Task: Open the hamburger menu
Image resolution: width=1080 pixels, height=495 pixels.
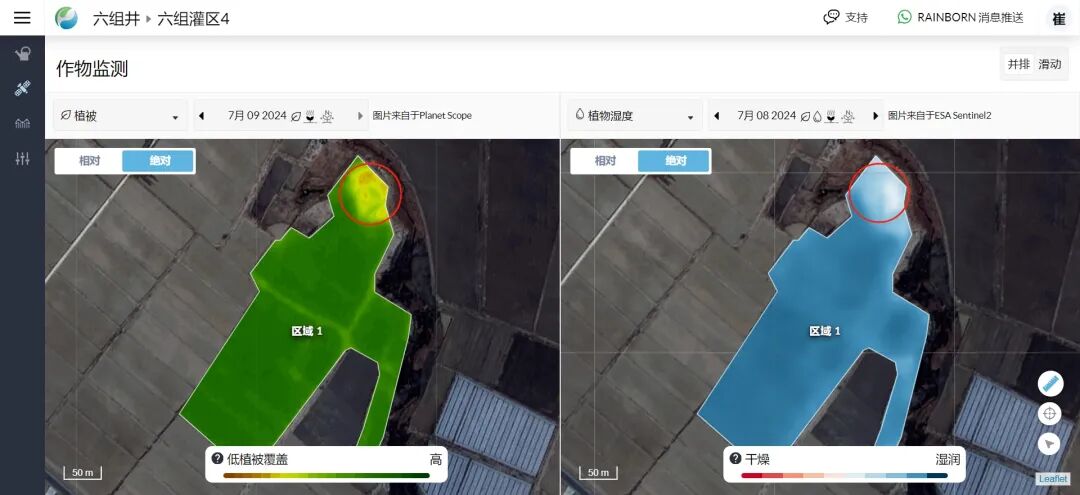Action: click(22, 18)
